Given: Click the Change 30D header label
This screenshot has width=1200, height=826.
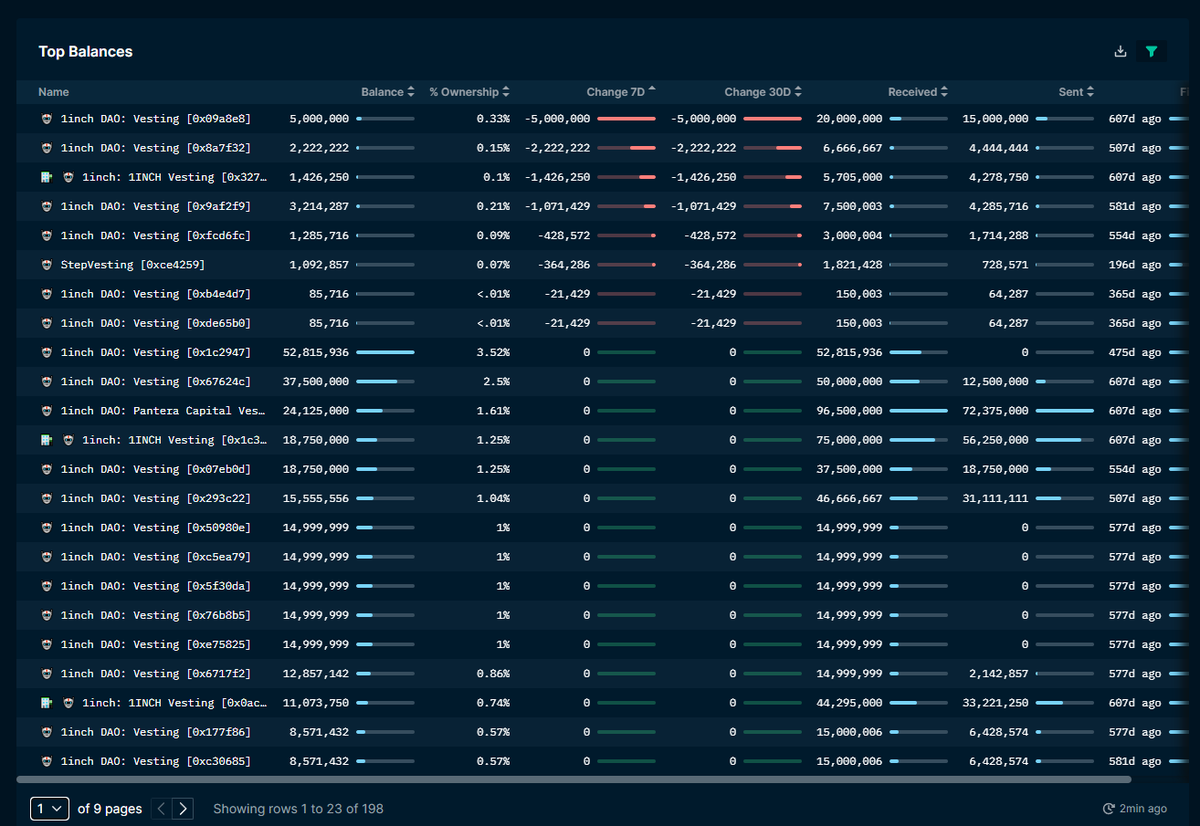Looking at the screenshot, I should click(x=758, y=92).
